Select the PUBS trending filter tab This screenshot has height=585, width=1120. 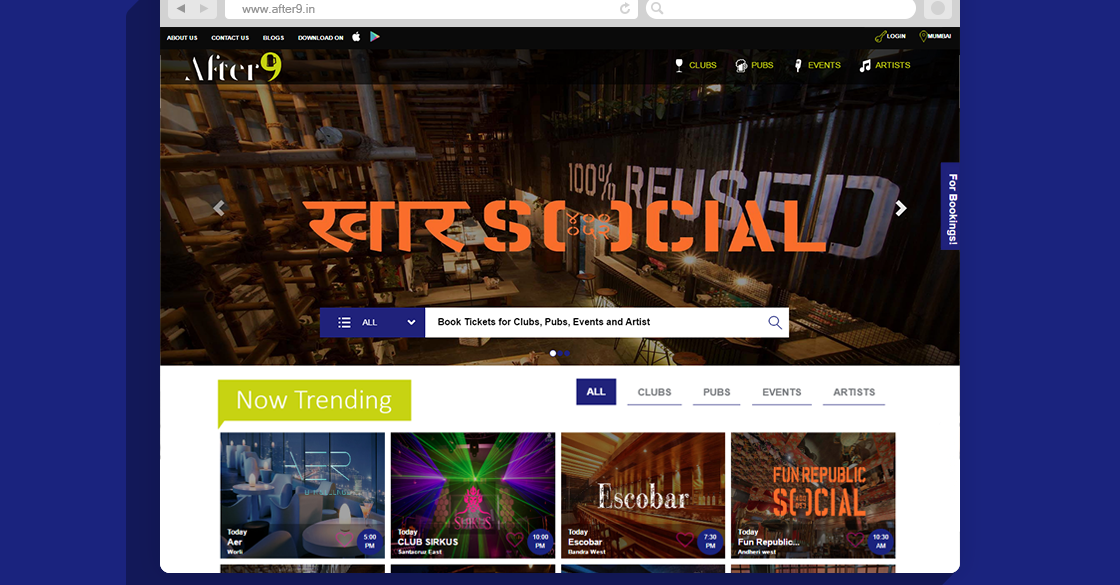tap(716, 392)
